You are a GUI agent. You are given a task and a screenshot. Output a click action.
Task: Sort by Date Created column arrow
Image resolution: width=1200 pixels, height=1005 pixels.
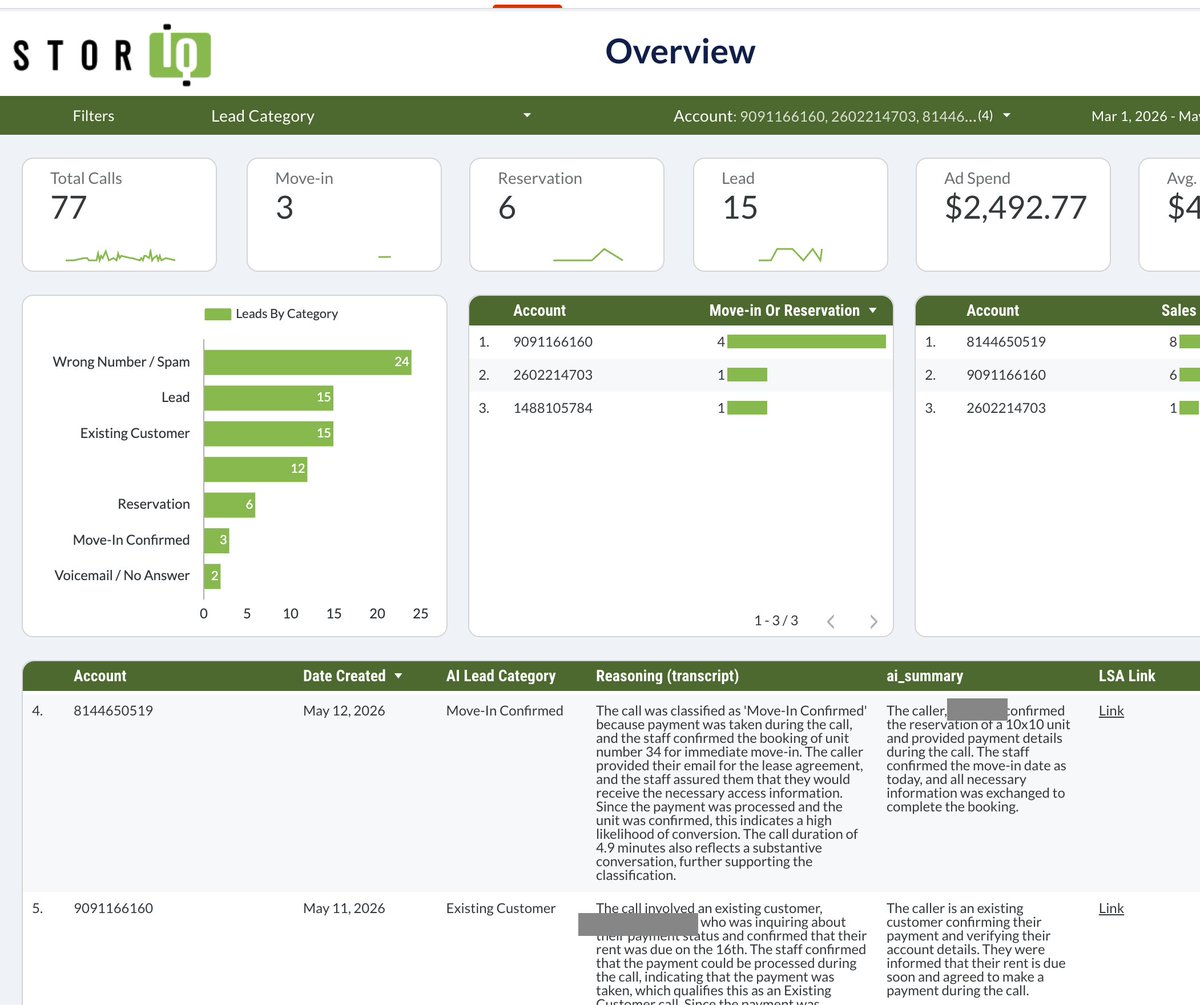399,676
